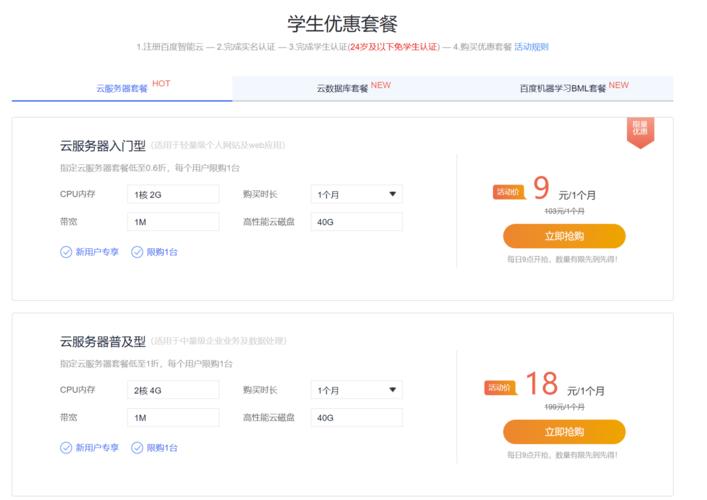Switch to the 云数据库套餐 tab
Screen dimensions: 707x500
(342, 88)
